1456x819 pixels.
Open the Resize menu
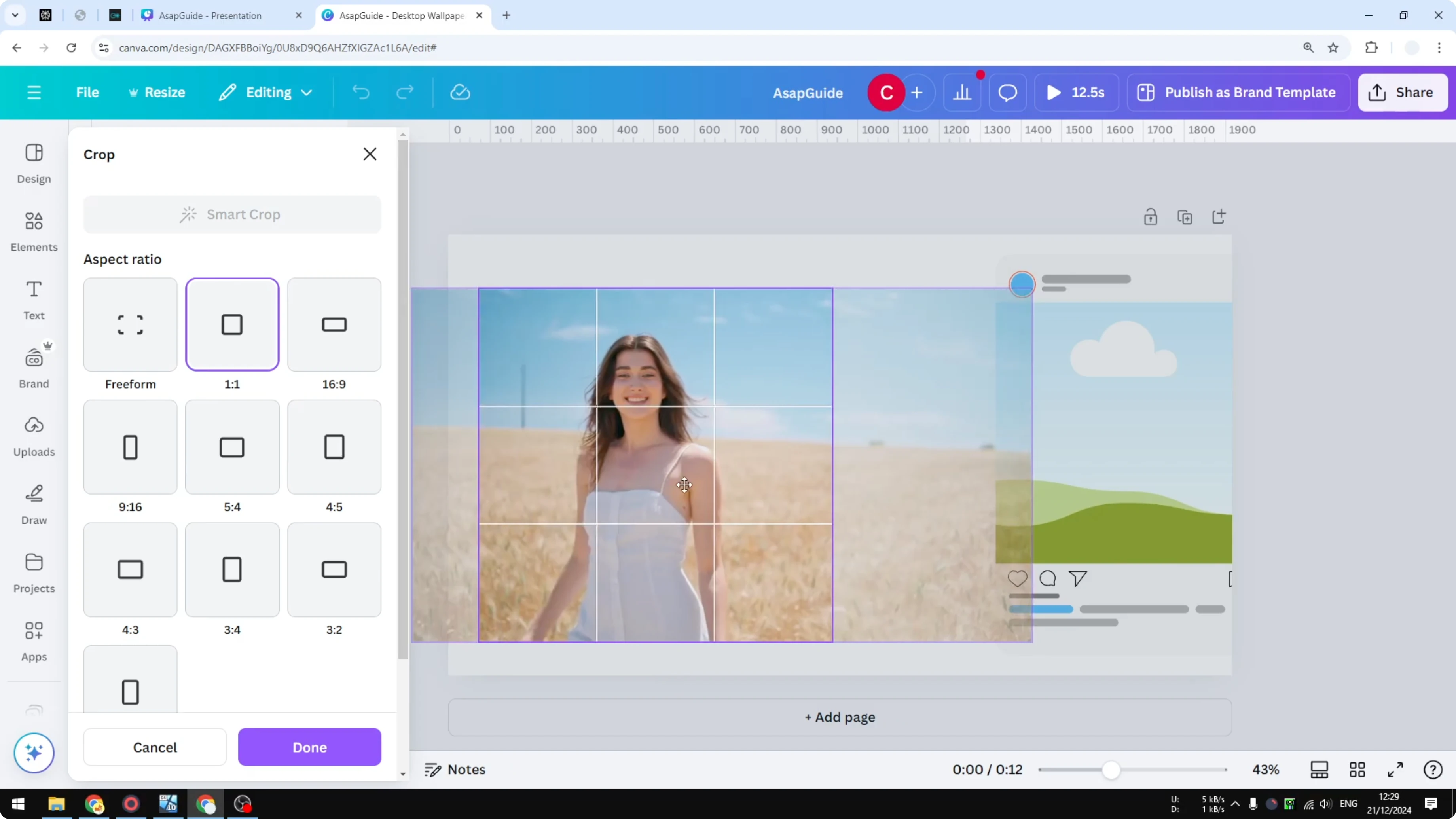pos(157,92)
